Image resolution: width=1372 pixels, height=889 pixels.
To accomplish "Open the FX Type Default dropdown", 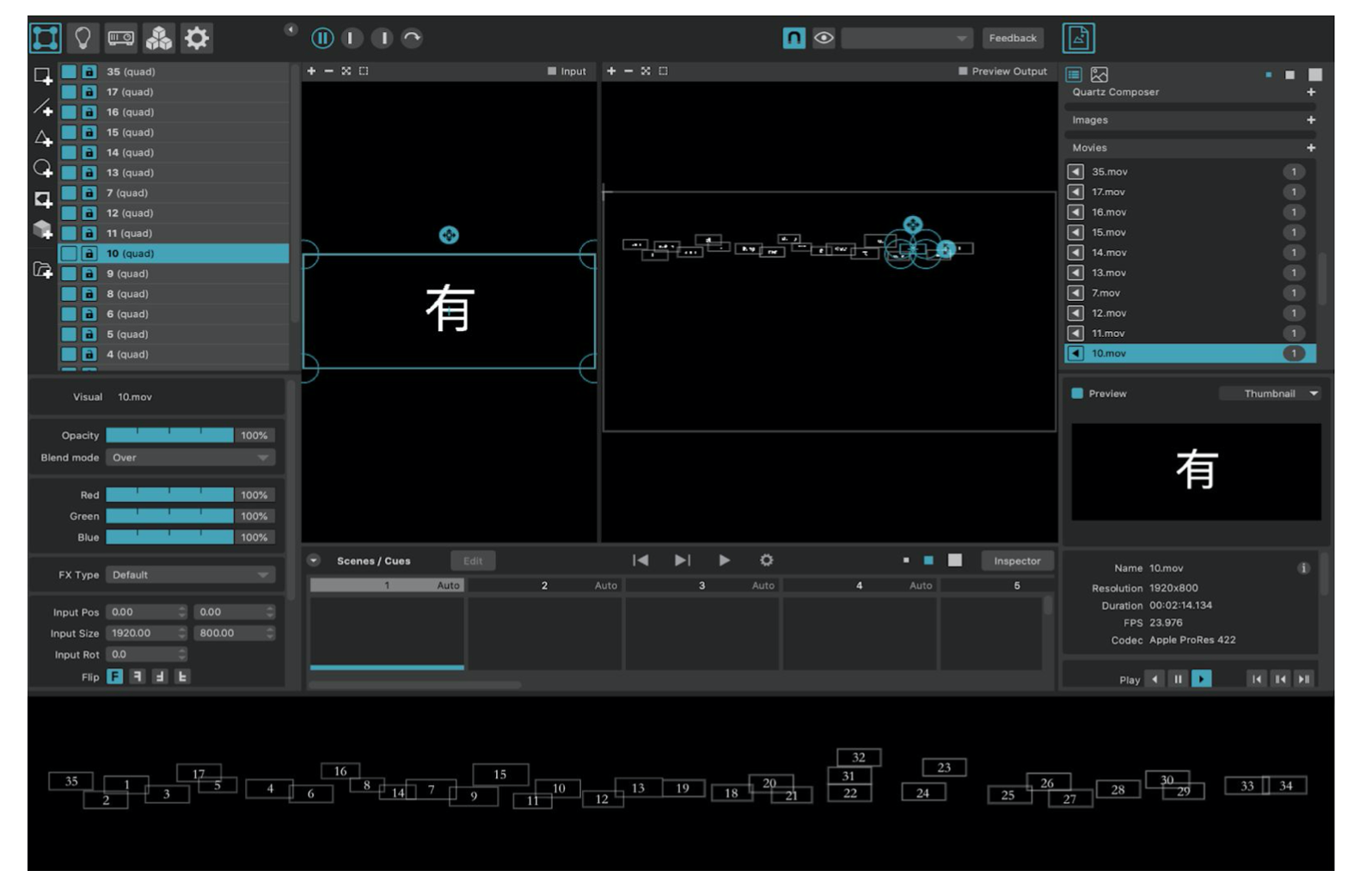I will tap(190, 574).
